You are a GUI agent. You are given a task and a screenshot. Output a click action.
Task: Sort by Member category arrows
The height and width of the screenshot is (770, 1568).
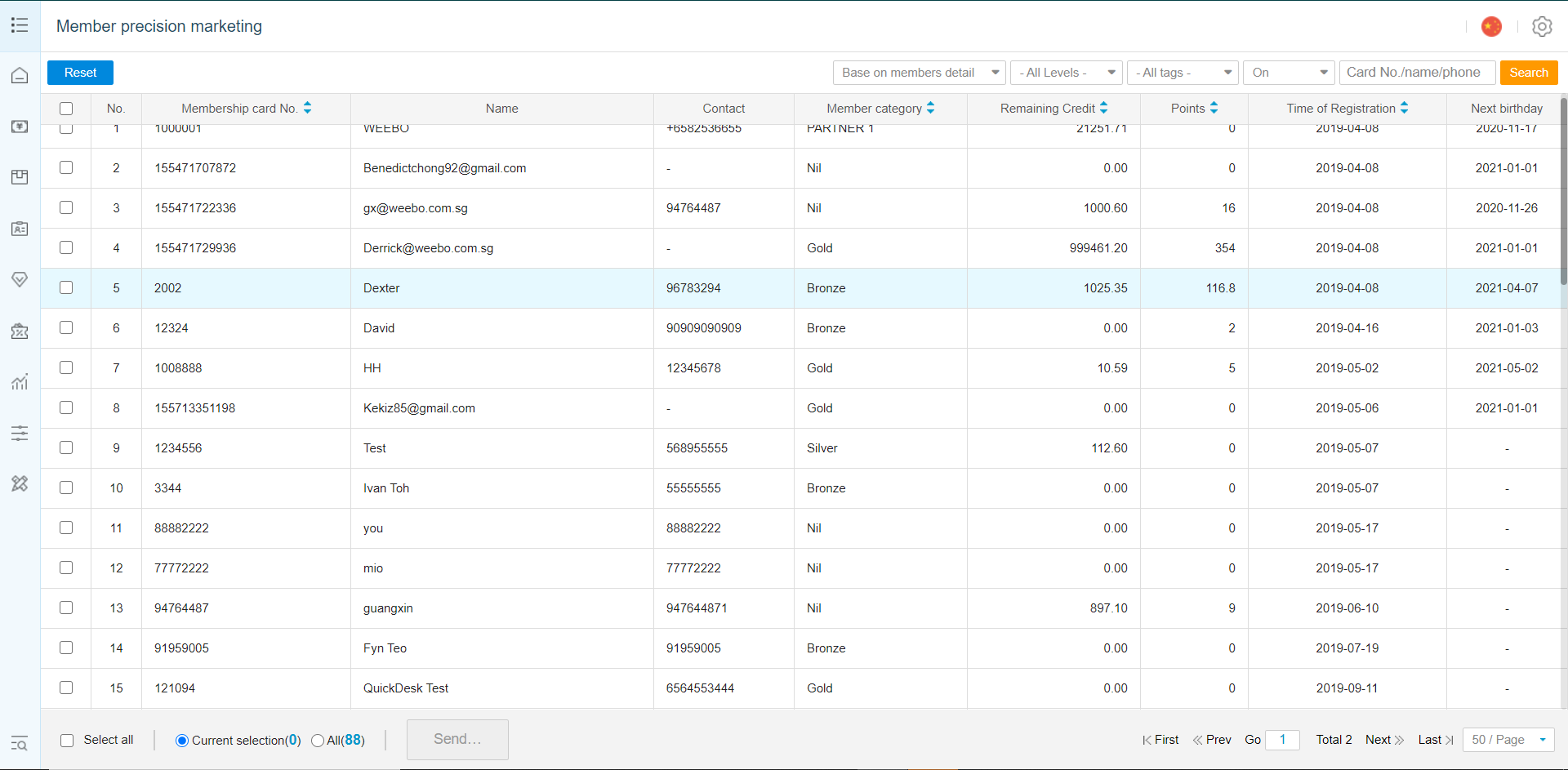tap(931, 108)
